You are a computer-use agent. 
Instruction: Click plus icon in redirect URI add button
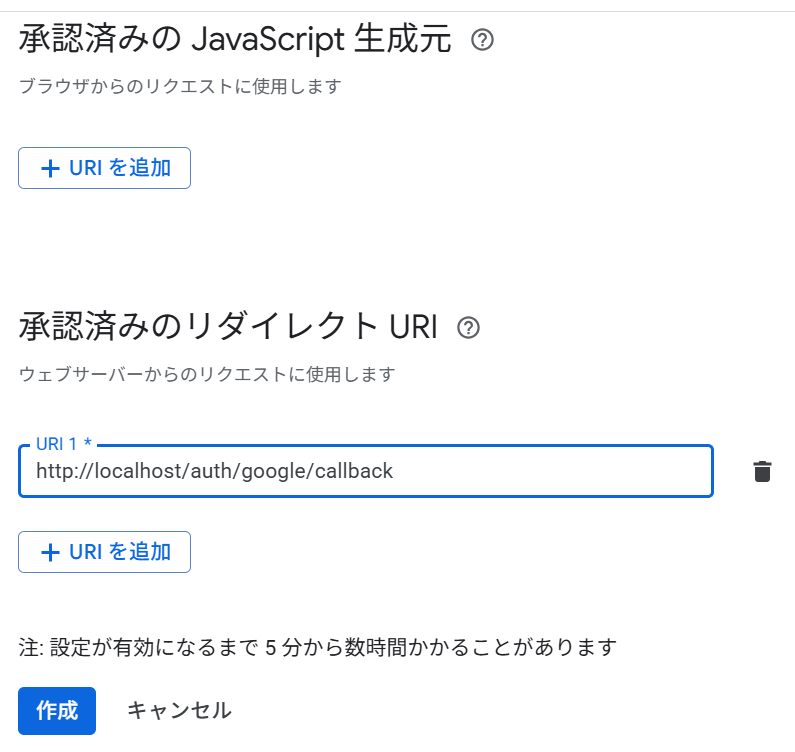point(50,552)
